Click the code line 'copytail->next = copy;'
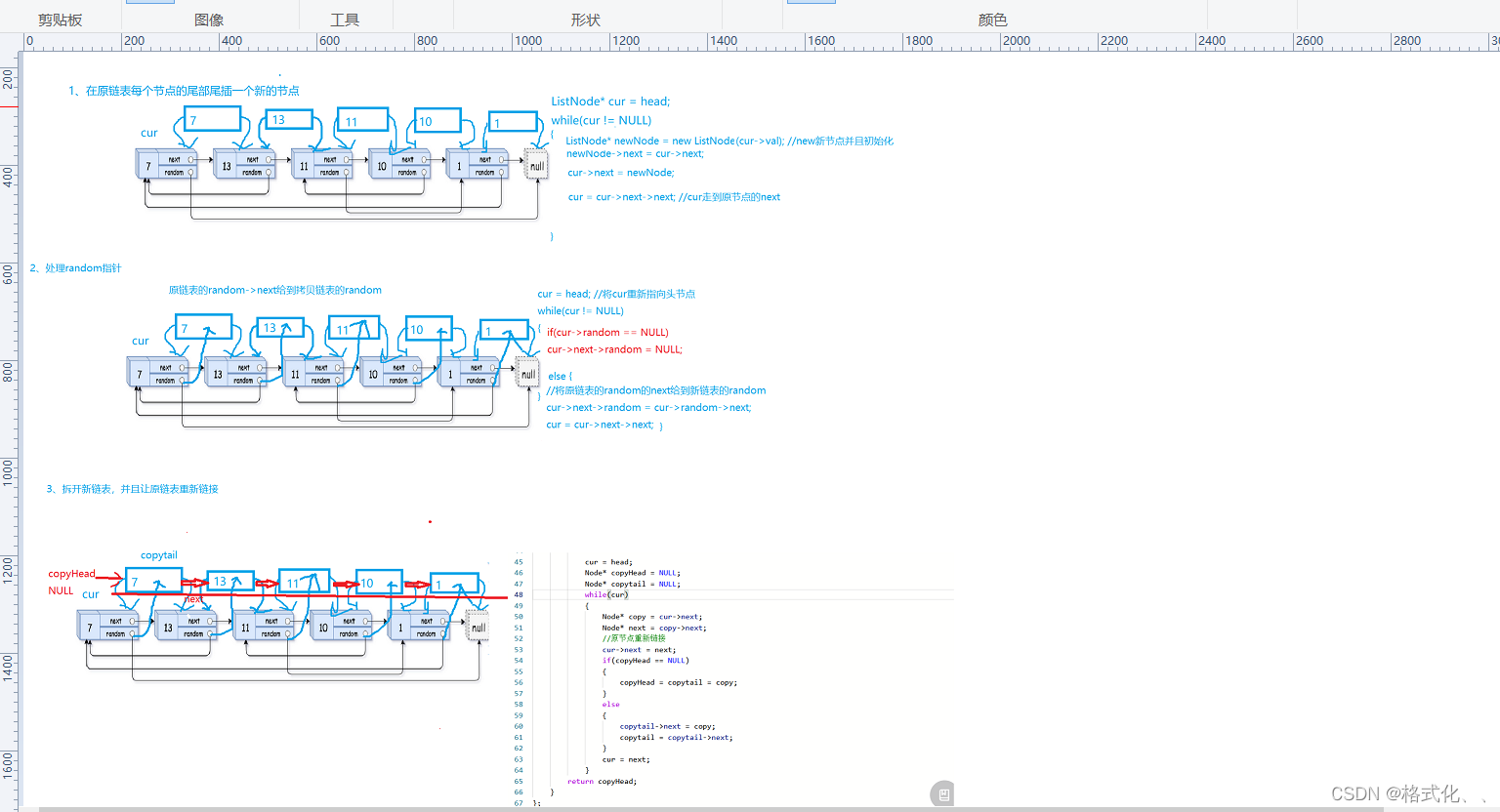Viewport: 1500px width, 812px height. tap(667, 727)
